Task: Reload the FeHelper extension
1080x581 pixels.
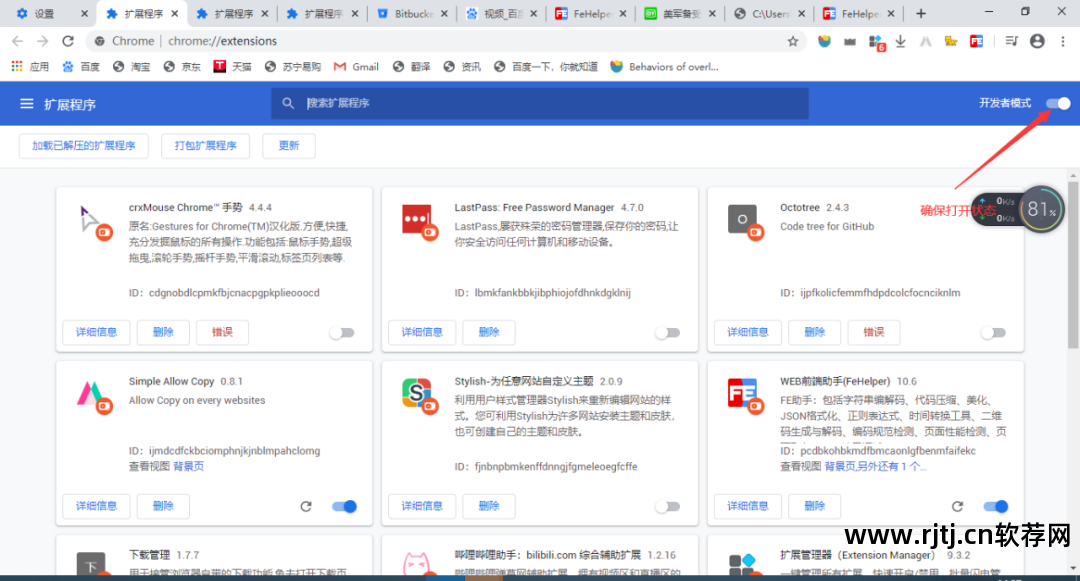Action: point(957,507)
